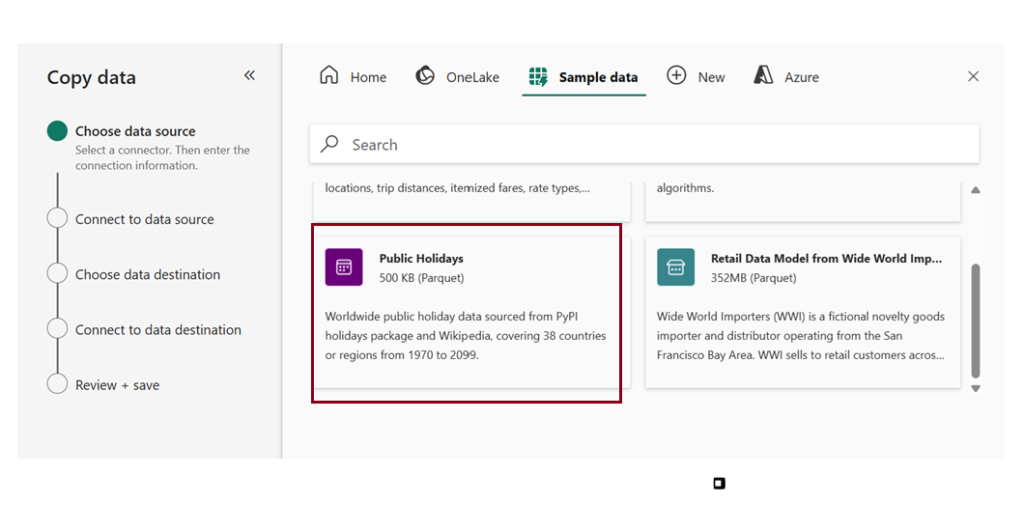Click the New plus circle icon
The height and width of the screenshot is (531, 1024).
[x=676, y=76]
